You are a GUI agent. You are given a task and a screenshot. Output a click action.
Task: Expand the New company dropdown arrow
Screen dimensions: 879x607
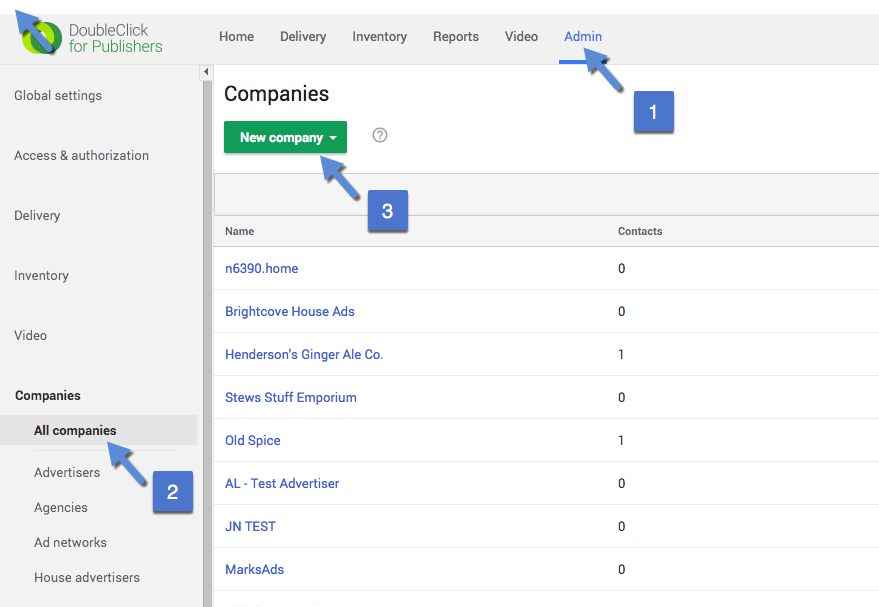click(x=332, y=135)
